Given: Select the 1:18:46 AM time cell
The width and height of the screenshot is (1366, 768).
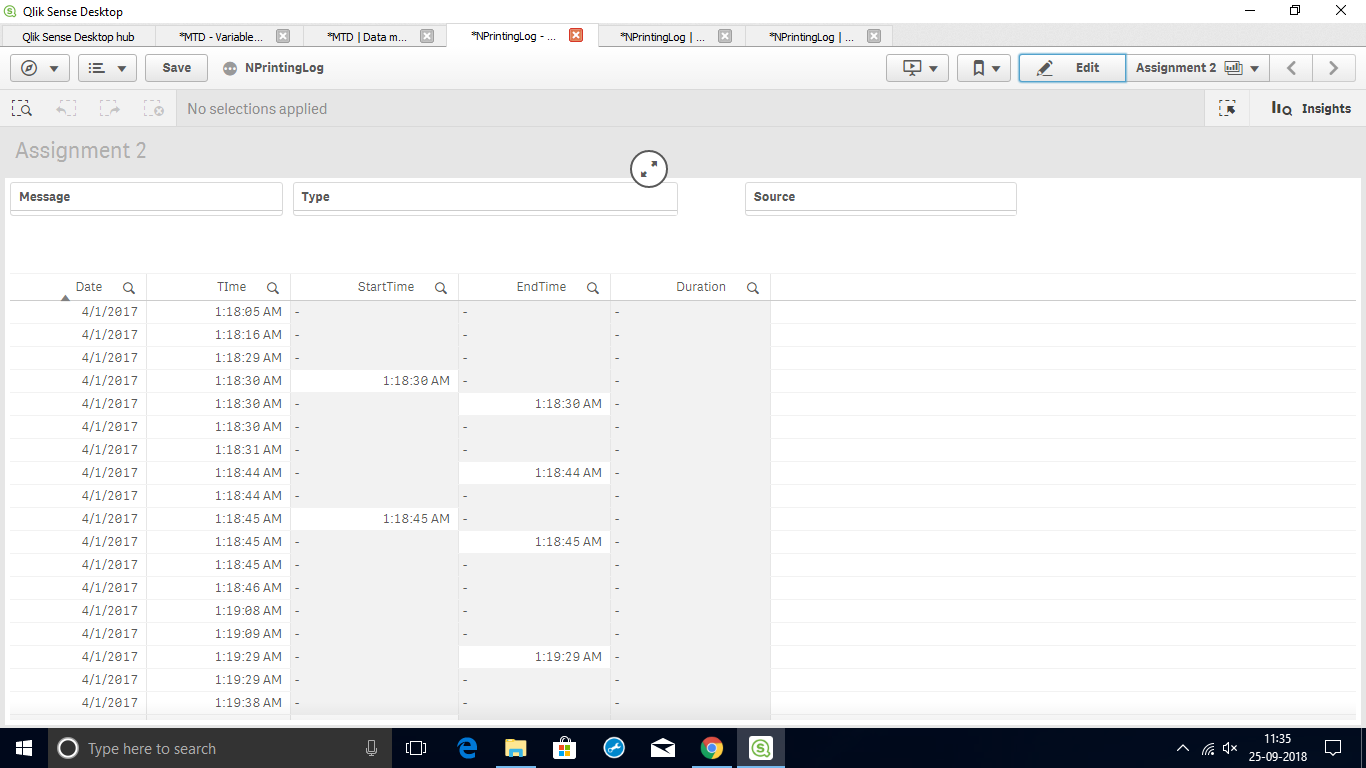Looking at the screenshot, I should [218, 588].
